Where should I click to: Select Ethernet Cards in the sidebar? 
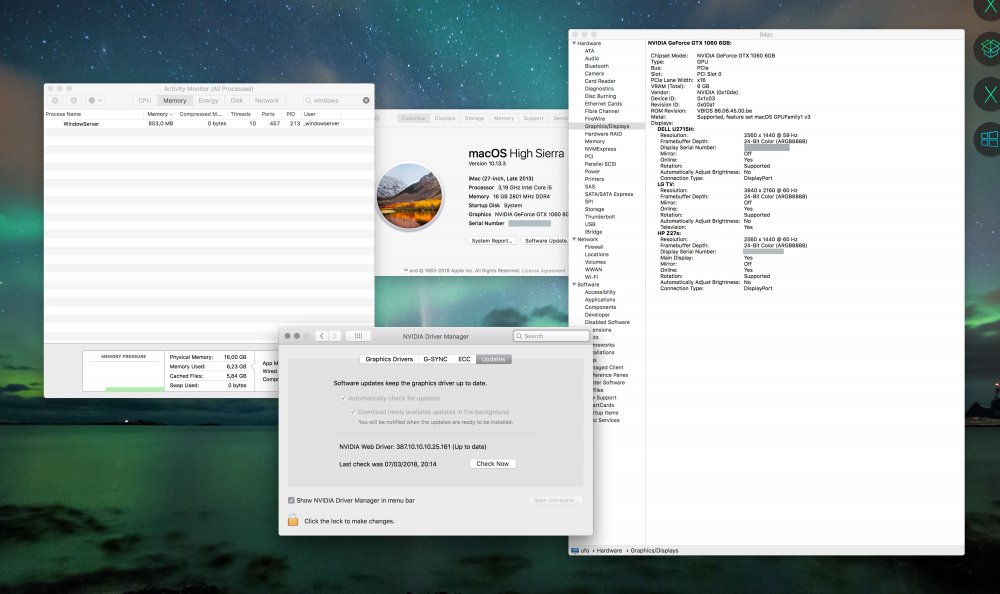(x=603, y=103)
